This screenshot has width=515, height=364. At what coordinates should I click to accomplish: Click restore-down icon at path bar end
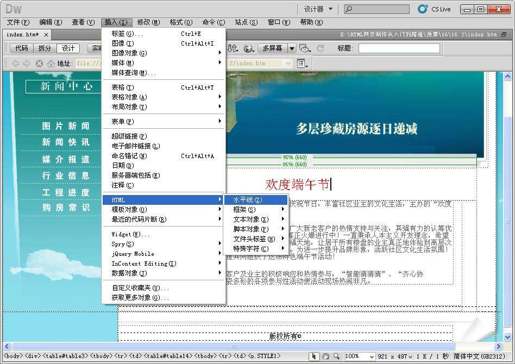tap(504, 34)
